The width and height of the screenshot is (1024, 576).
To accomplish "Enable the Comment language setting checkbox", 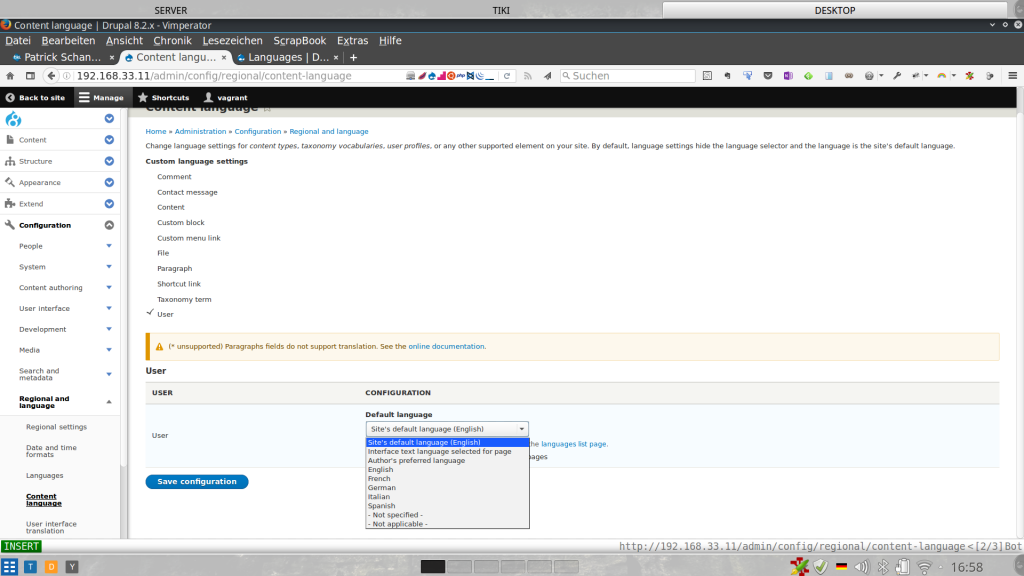I will tap(150, 177).
